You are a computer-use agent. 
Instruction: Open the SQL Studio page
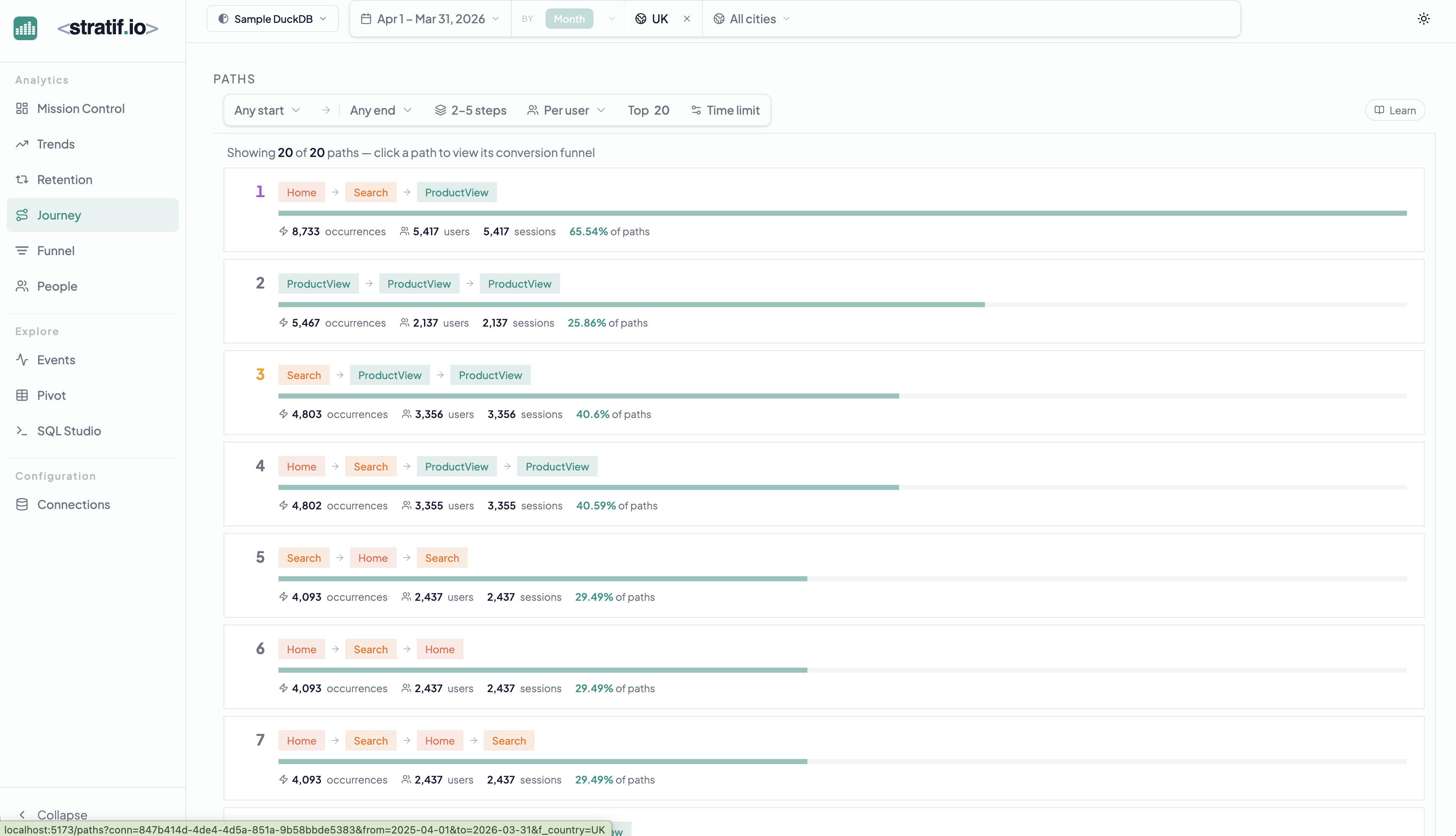92,431
